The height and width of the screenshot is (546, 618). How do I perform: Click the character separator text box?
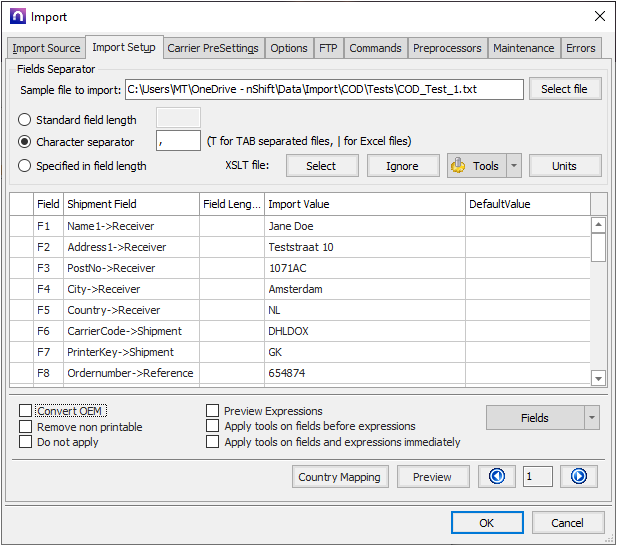click(x=178, y=142)
